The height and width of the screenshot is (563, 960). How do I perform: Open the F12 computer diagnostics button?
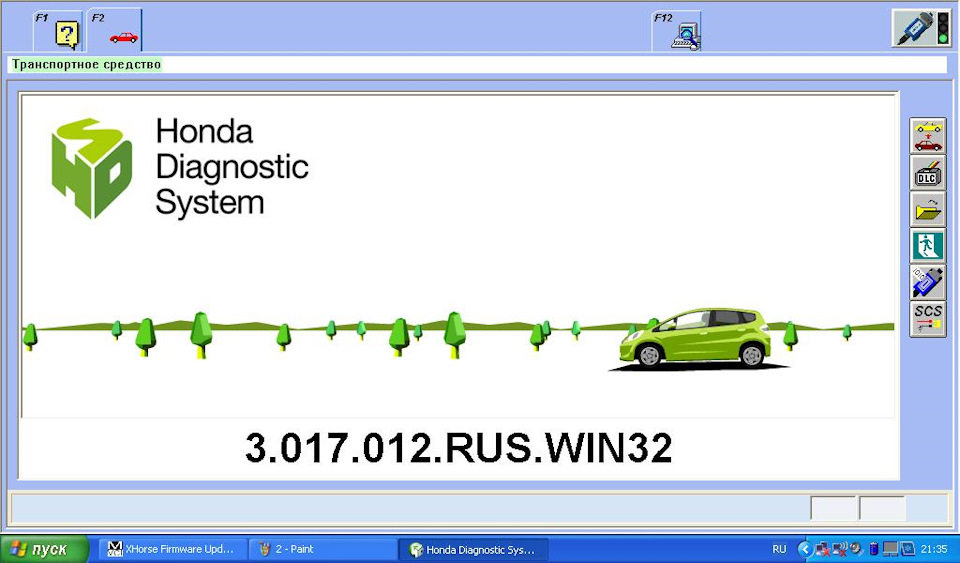pos(677,31)
